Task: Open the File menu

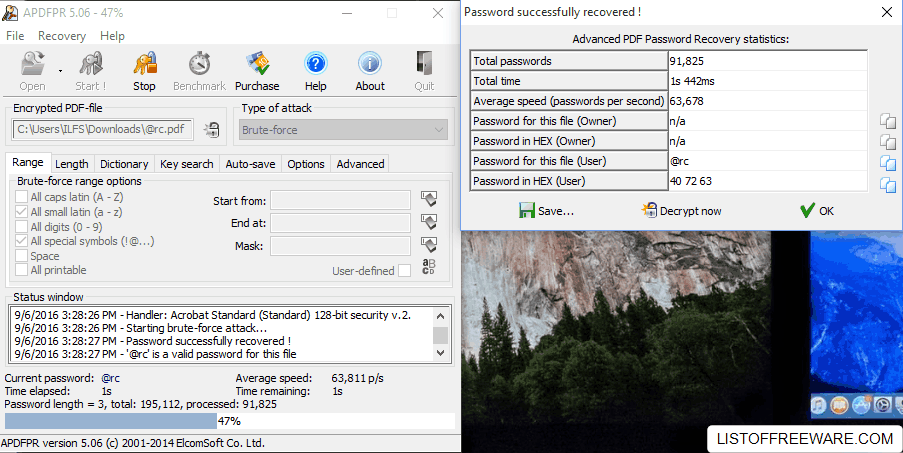Action: point(15,36)
